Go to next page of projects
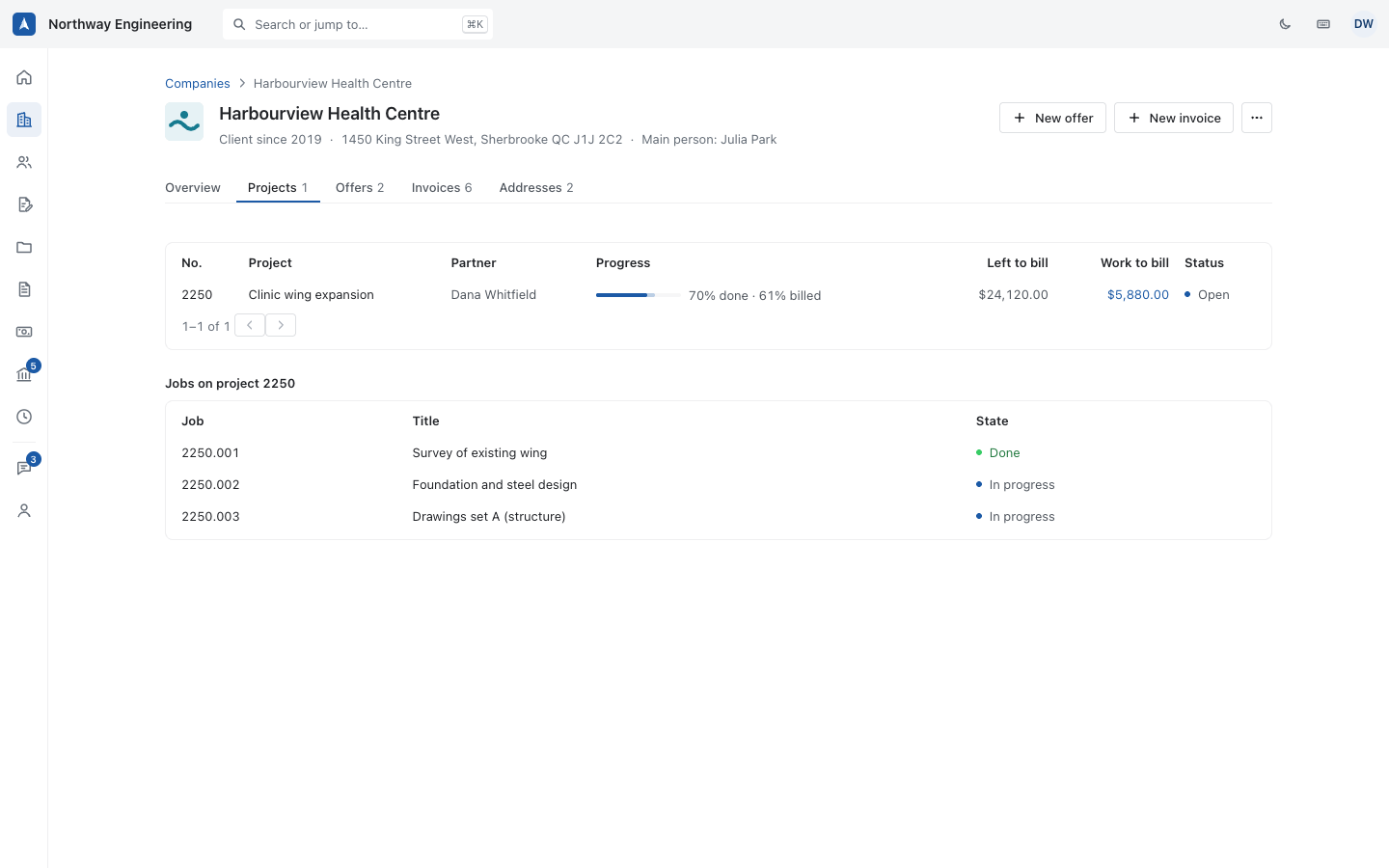This screenshot has width=1389, height=868. (281, 325)
